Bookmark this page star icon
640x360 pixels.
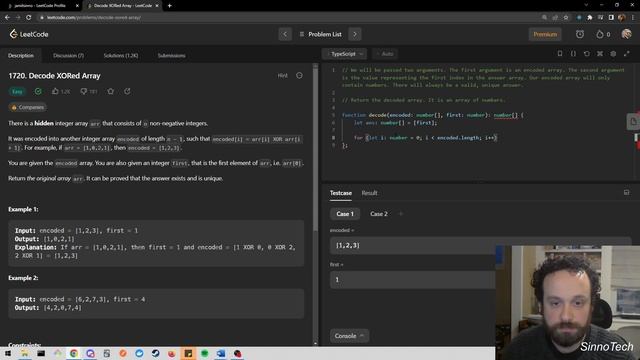[566, 18]
